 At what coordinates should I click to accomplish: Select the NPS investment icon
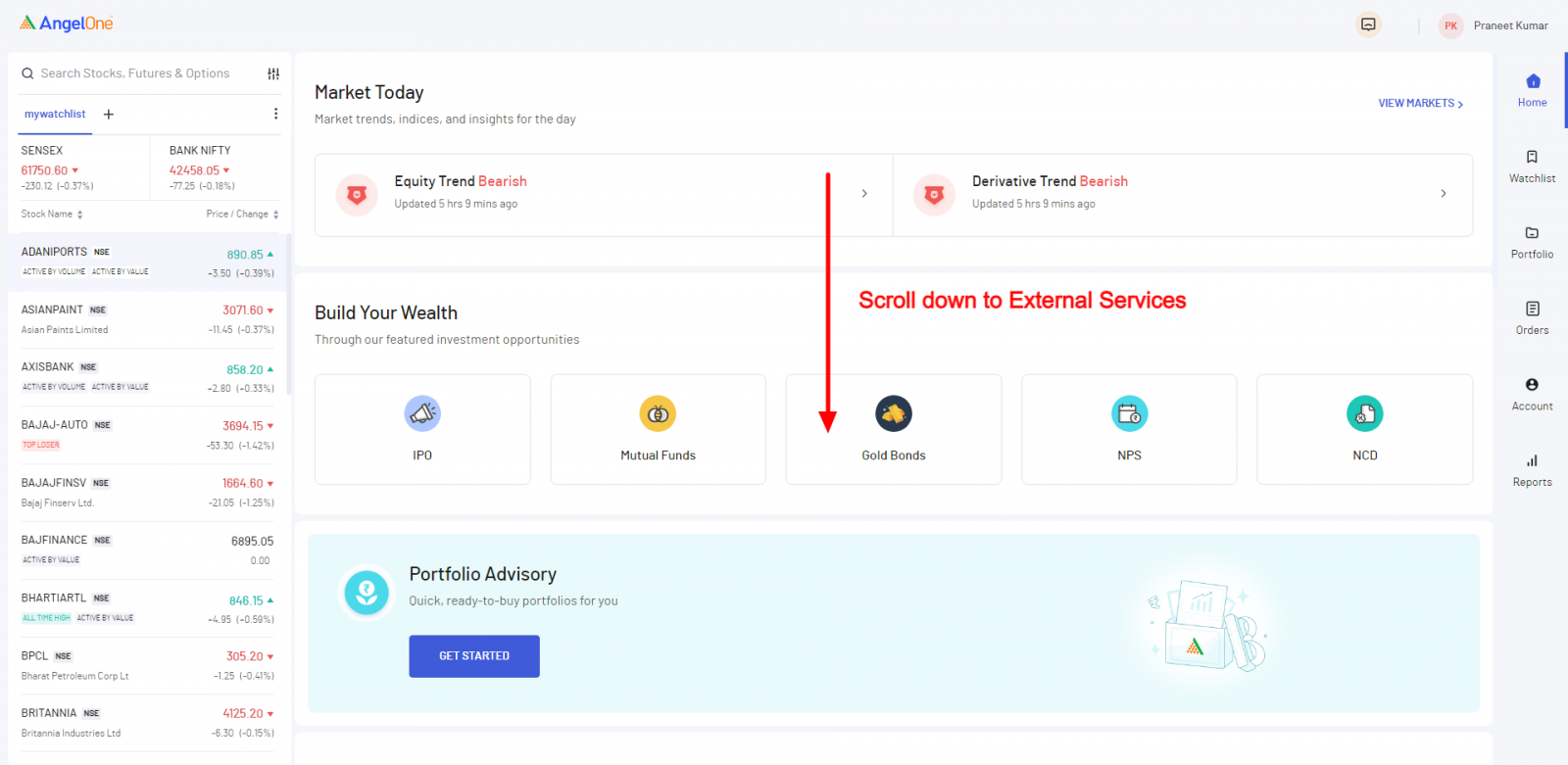(1129, 414)
